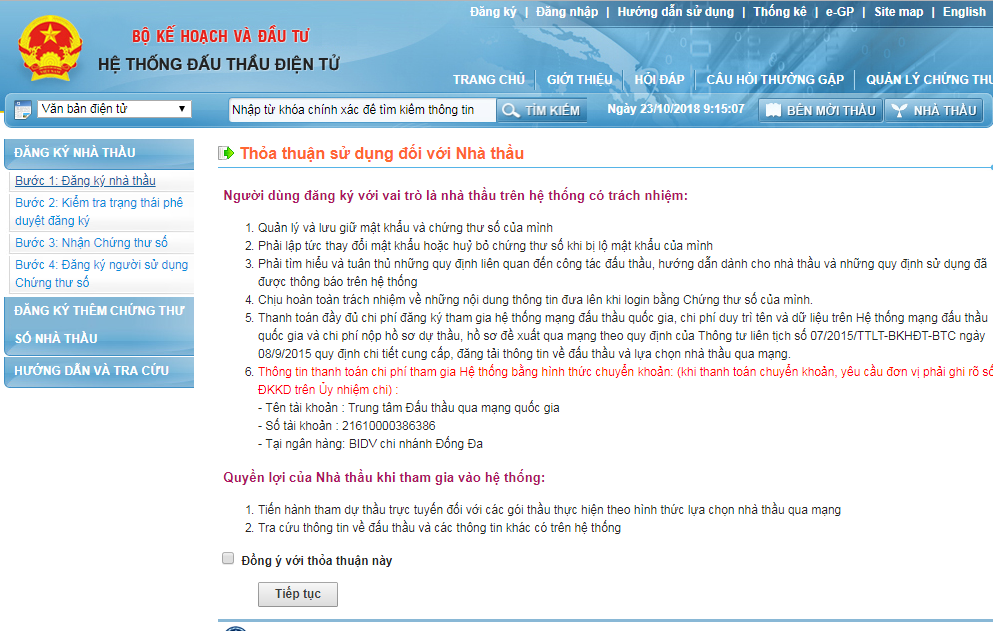Image resolution: width=993 pixels, height=631 pixels.
Task: Click account number 21610000386386
Action: click(x=389, y=426)
